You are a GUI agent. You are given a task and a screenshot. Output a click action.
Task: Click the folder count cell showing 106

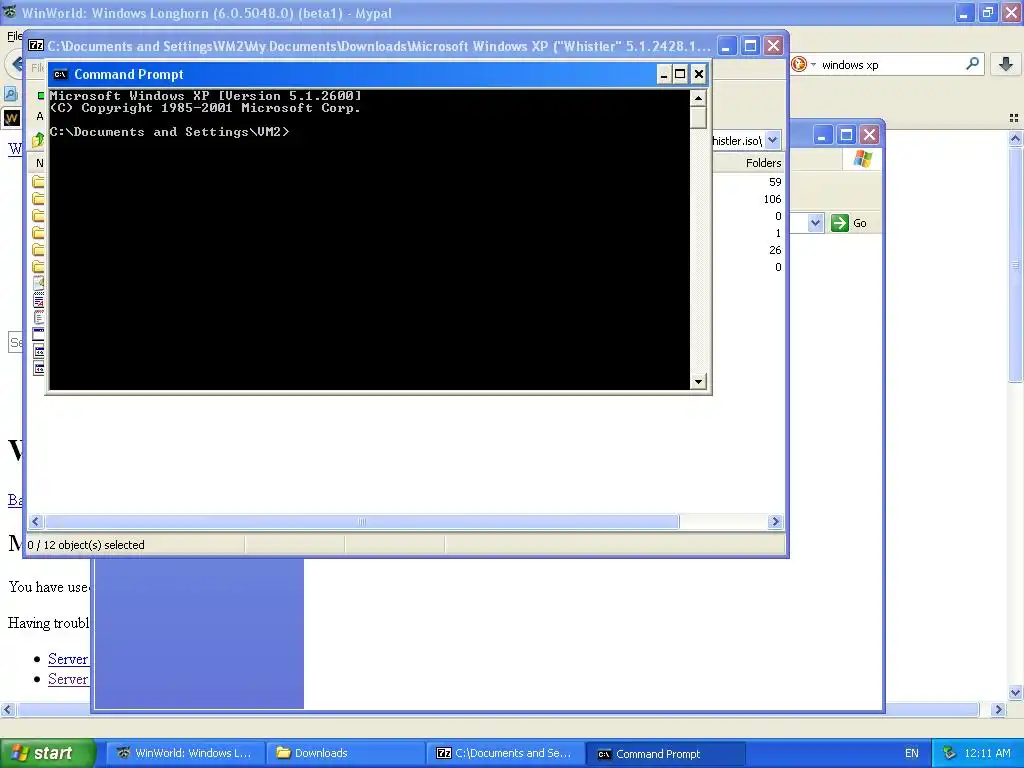point(772,199)
